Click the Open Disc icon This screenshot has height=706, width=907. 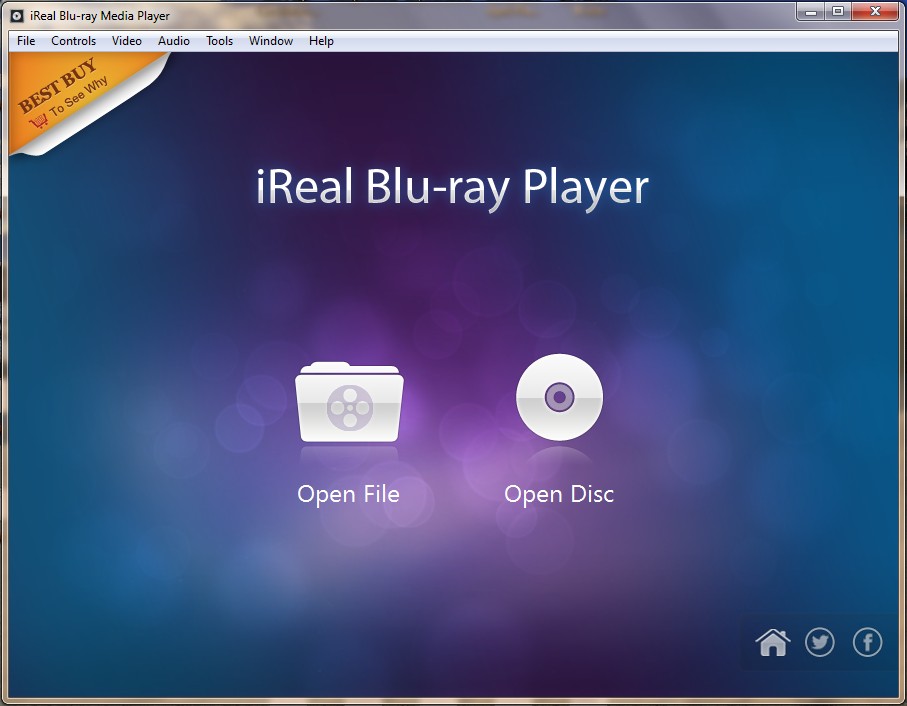pos(559,397)
